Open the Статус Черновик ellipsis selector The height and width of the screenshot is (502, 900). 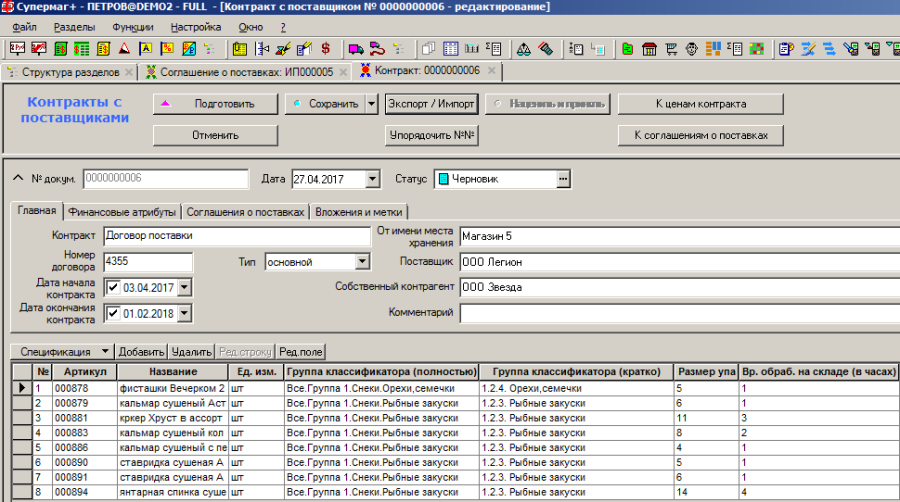point(563,179)
